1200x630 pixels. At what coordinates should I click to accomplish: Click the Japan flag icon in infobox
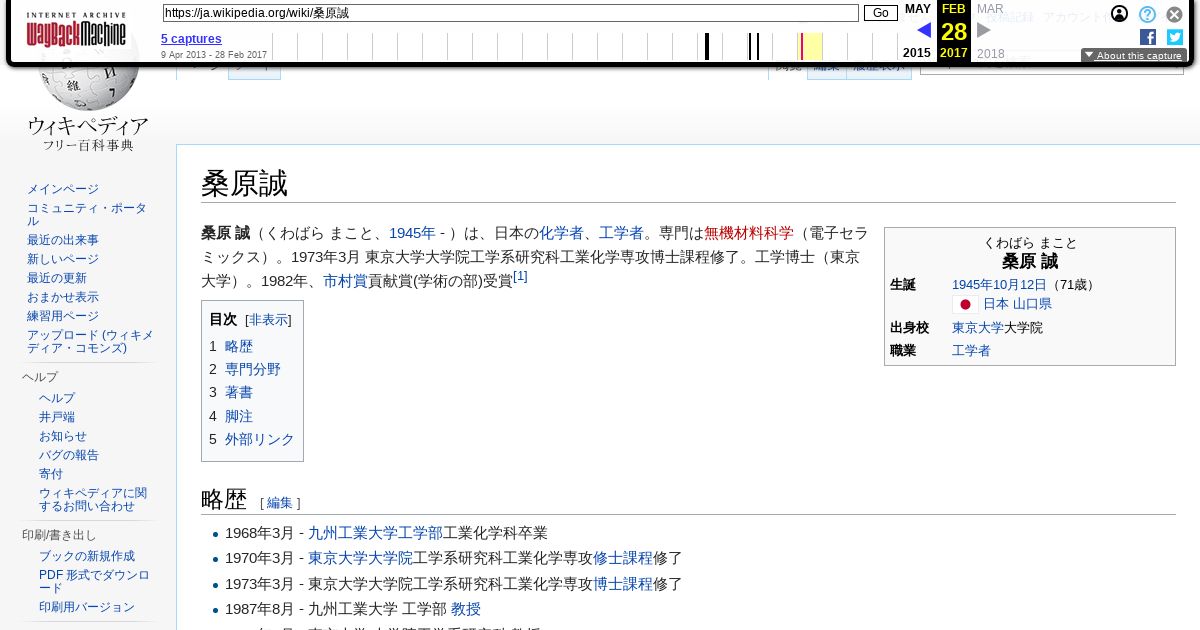coord(965,304)
